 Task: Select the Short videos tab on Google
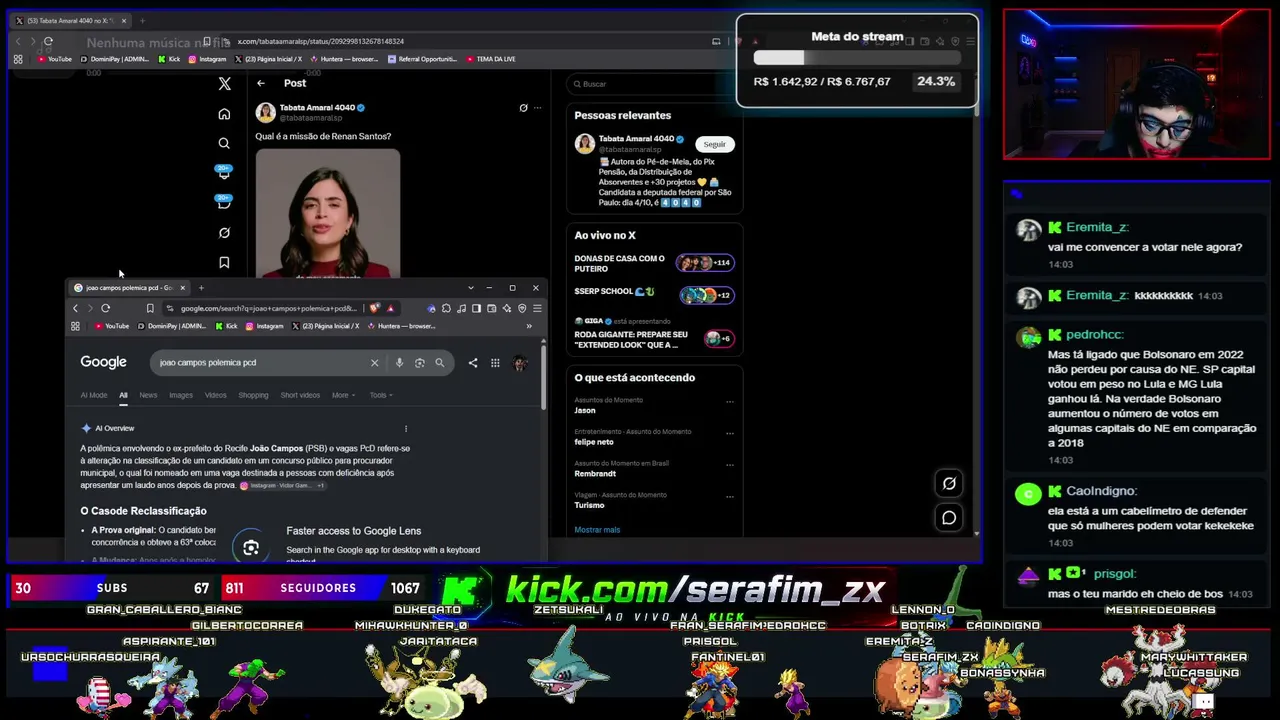pyautogui.click(x=300, y=395)
